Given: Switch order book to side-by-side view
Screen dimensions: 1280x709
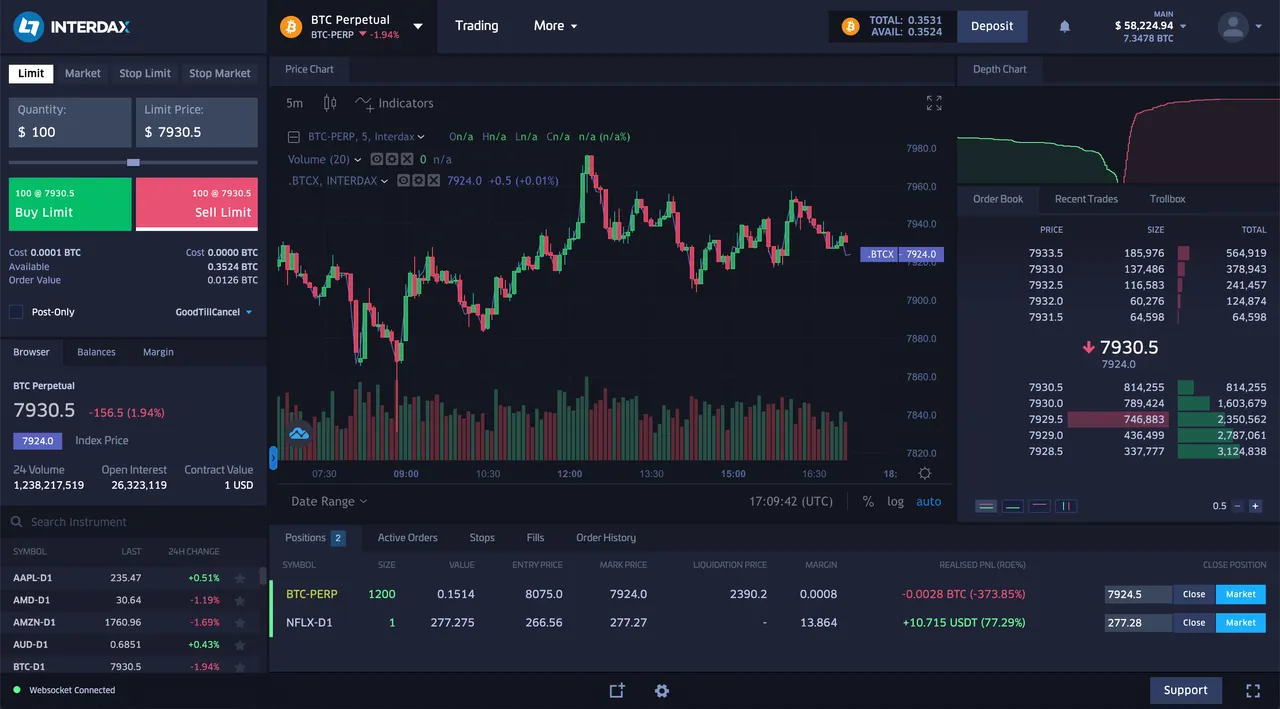Looking at the screenshot, I should (1066, 506).
